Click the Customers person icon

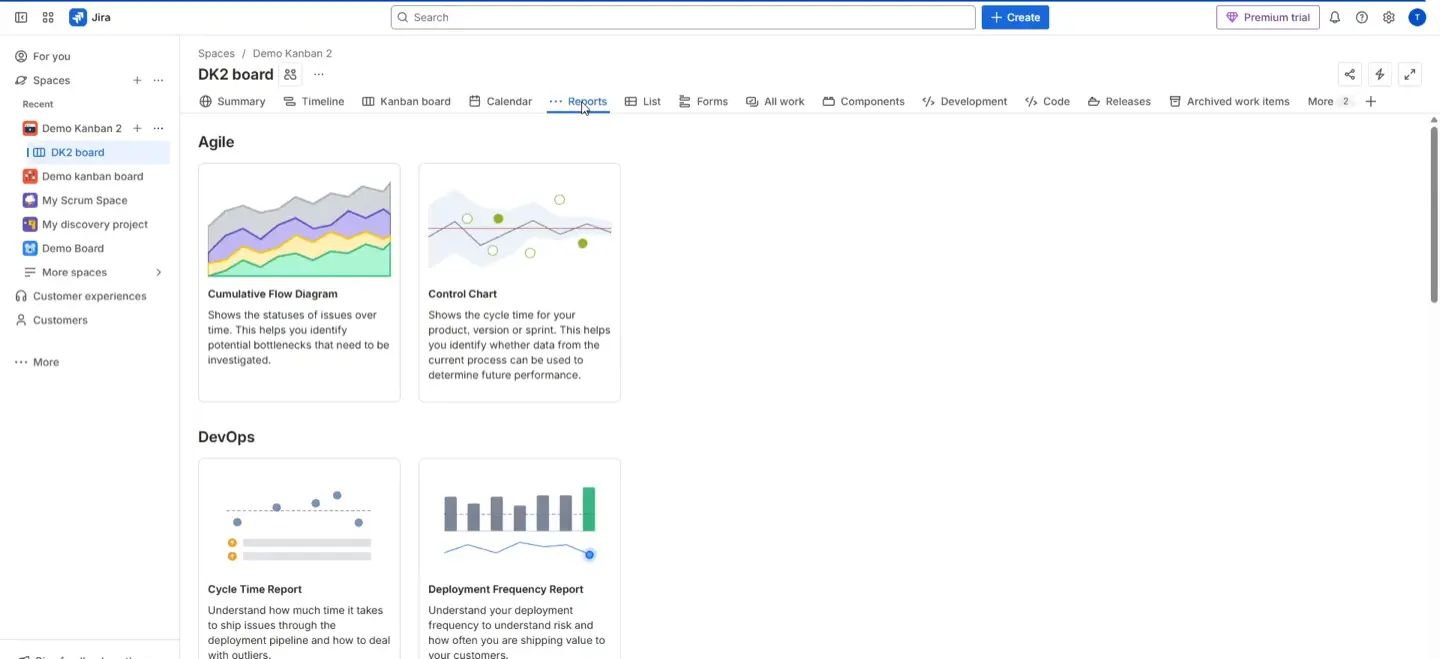point(21,320)
